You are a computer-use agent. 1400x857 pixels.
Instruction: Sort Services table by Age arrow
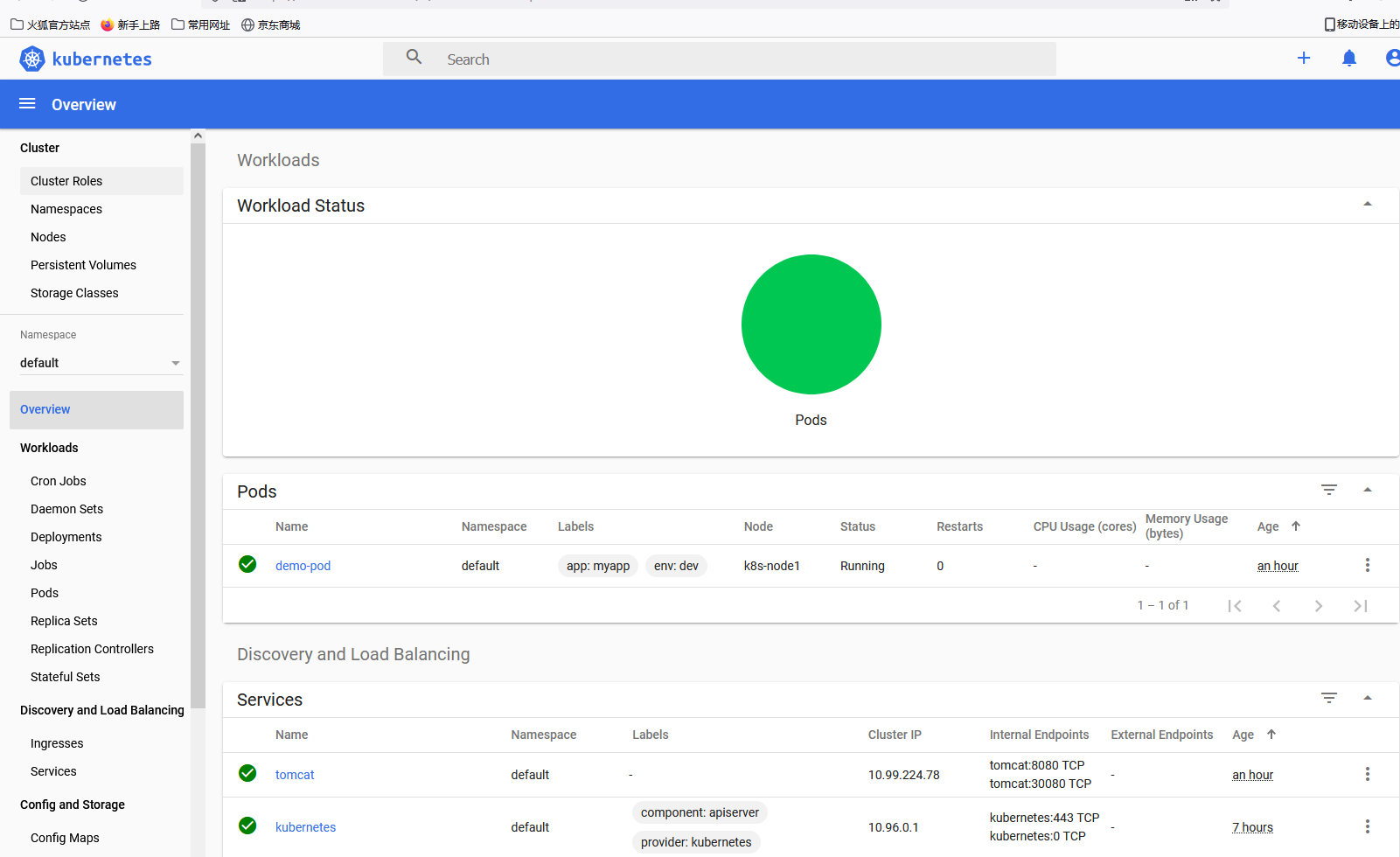click(1271, 734)
